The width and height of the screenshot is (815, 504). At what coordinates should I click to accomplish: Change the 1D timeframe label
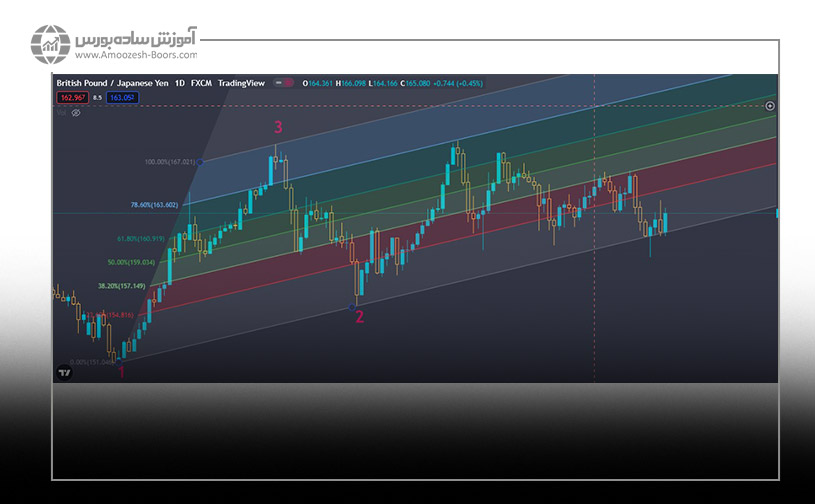point(181,83)
